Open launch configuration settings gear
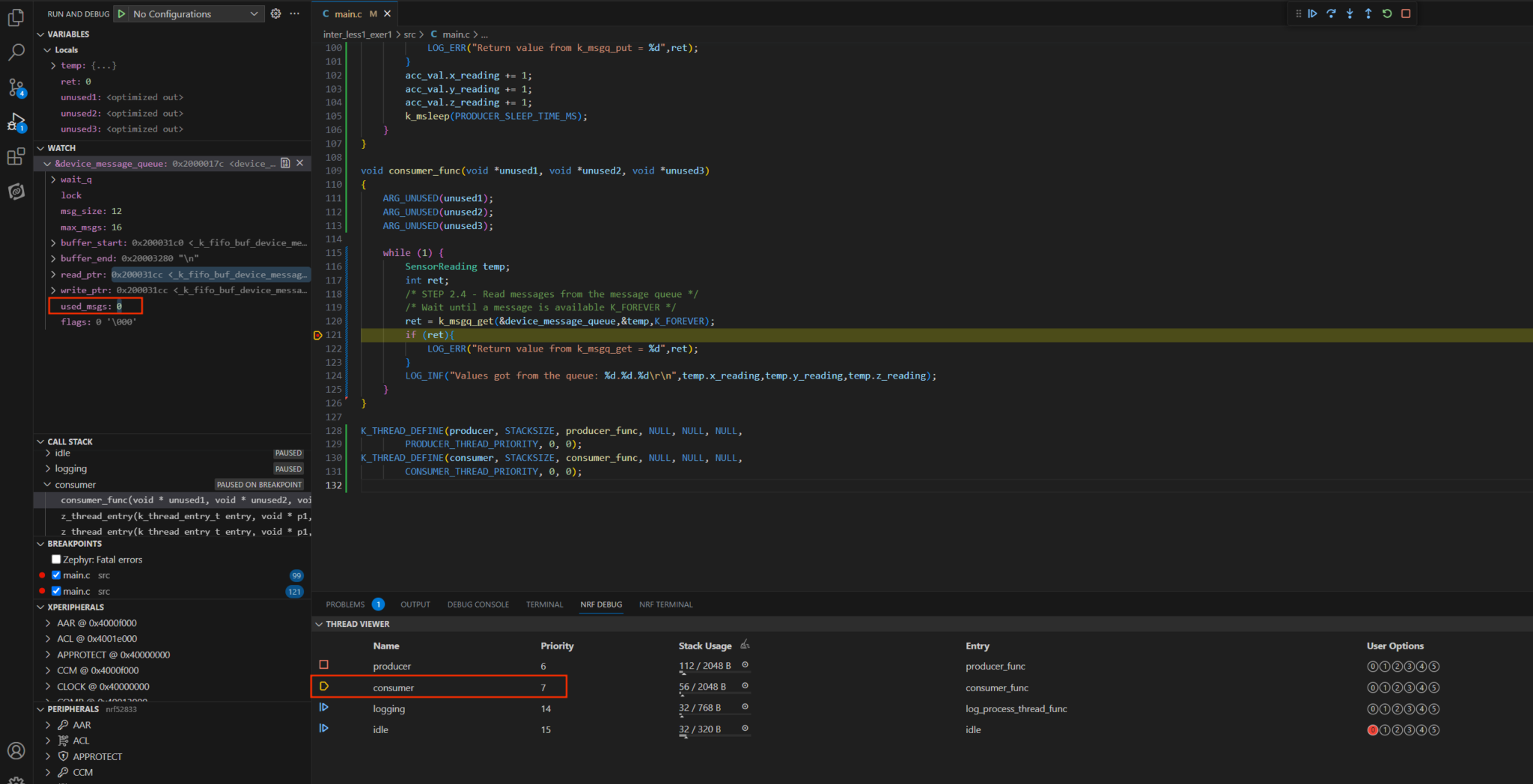Image resolution: width=1533 pixels, height=784 pixels. (x=275, y=13)
